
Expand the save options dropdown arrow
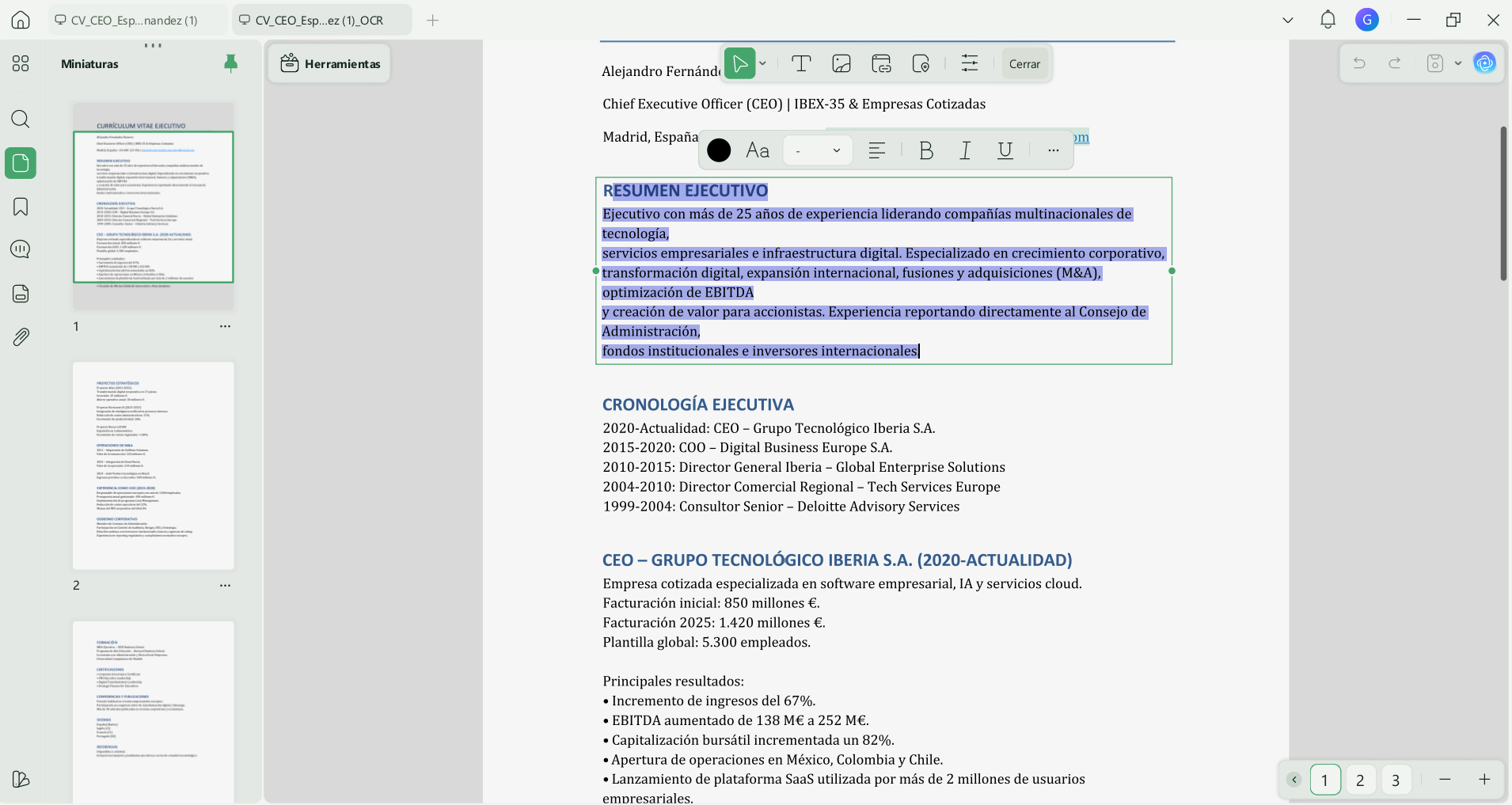tap(1457, 63)
